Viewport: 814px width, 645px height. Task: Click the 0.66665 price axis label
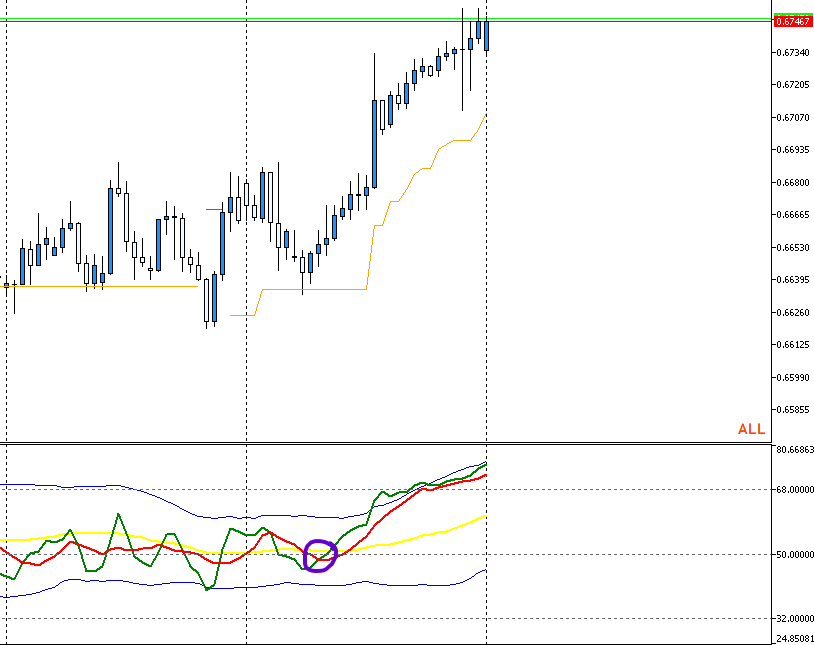coord(793,215)
